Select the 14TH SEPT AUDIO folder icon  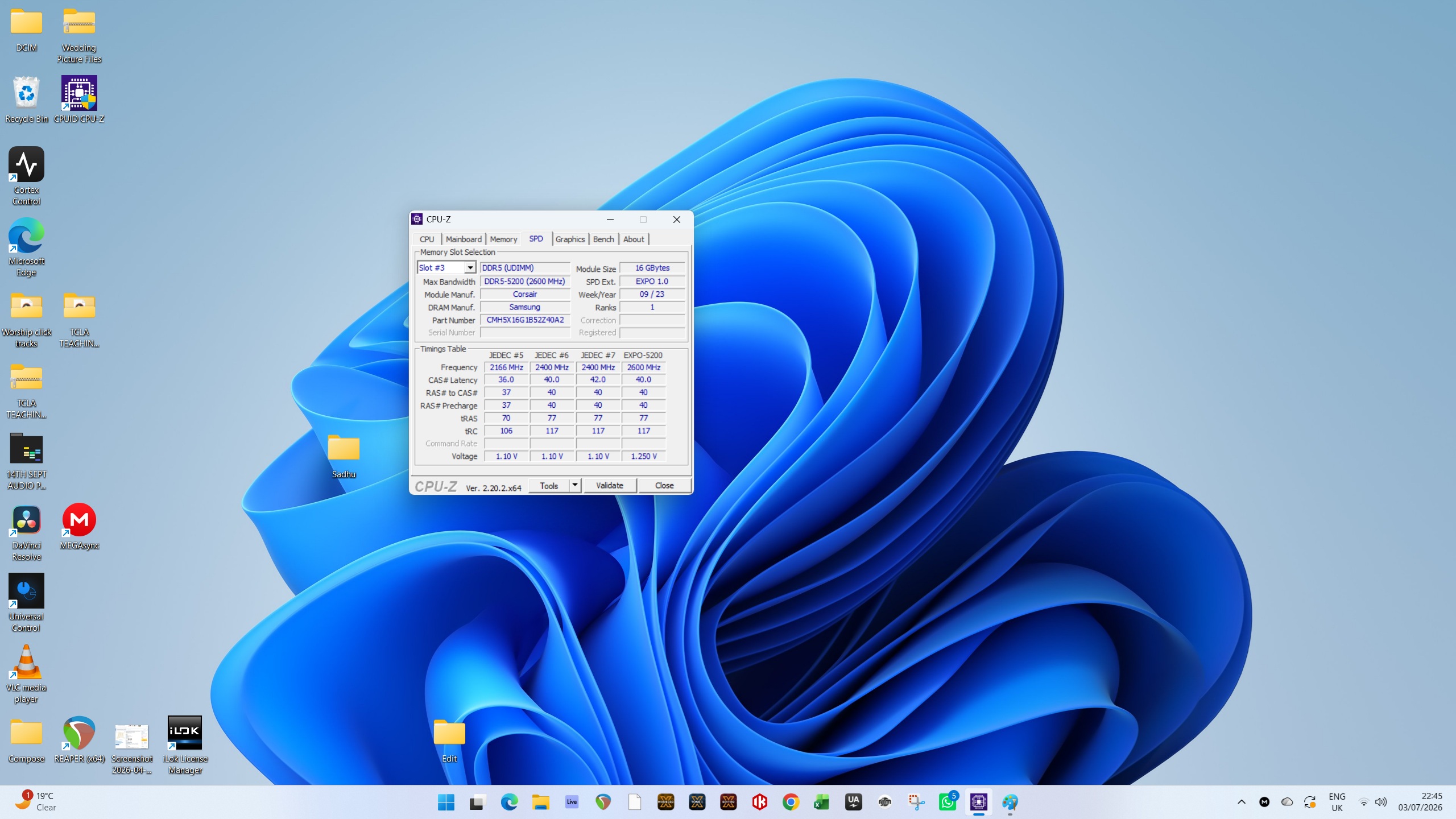click(26, 461)
